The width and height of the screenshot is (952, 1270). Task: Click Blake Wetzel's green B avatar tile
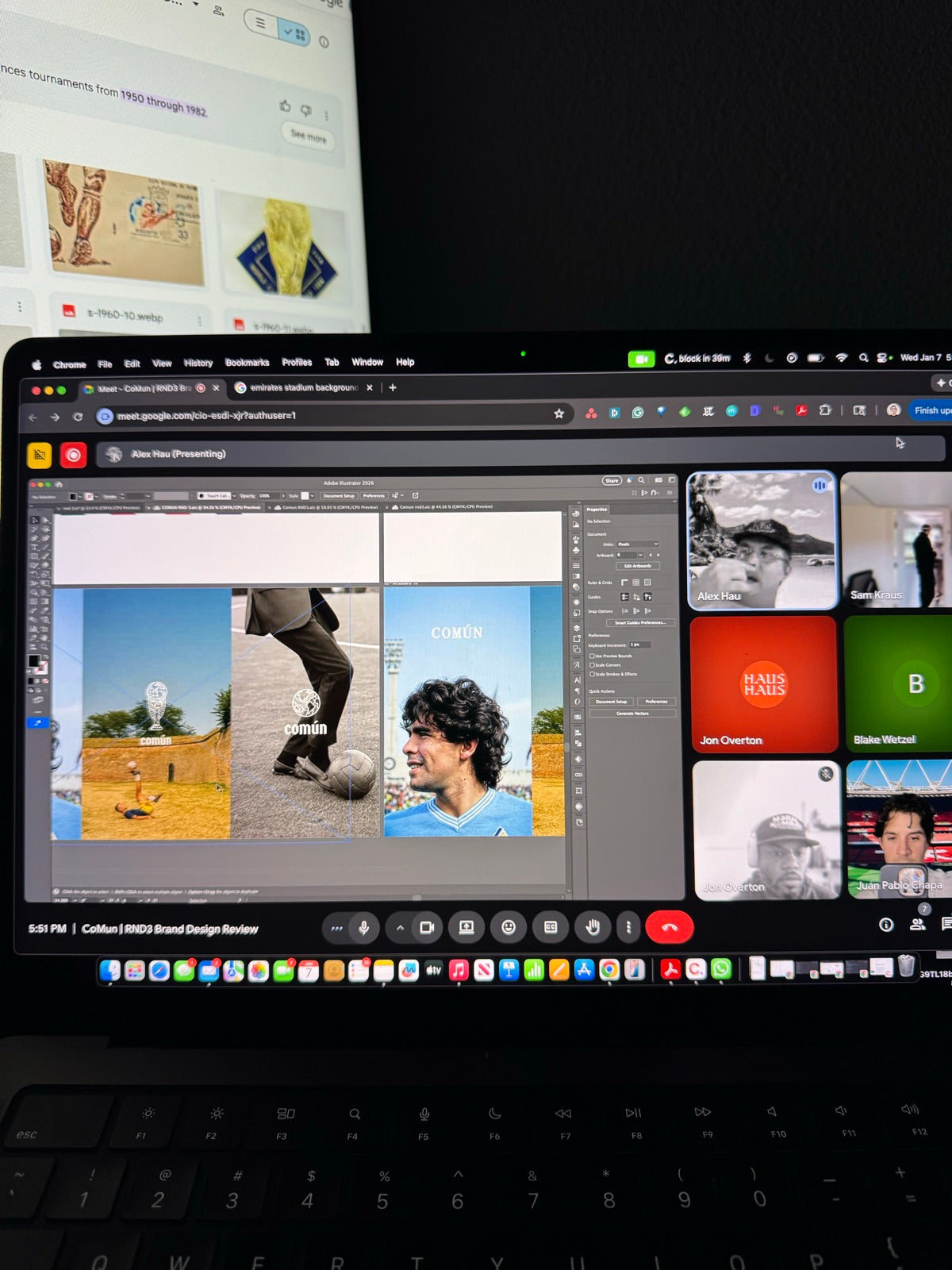coord(899,684)
